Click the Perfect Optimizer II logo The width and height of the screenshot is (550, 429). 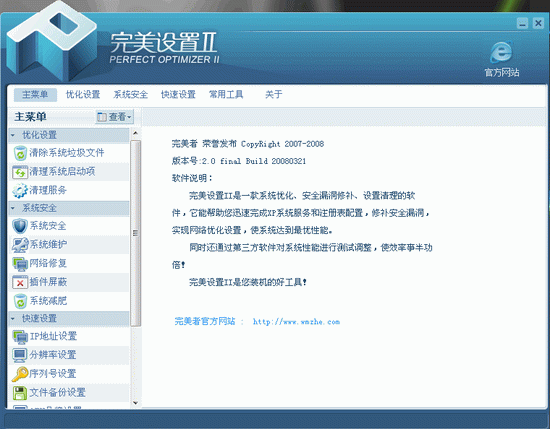pyautogui.click(x=51, y=41)
